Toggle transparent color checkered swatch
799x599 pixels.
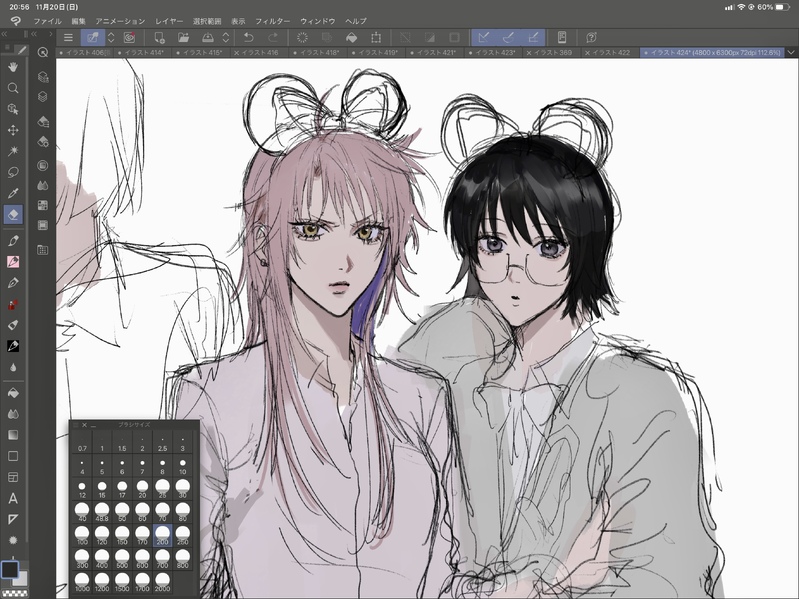14,593
